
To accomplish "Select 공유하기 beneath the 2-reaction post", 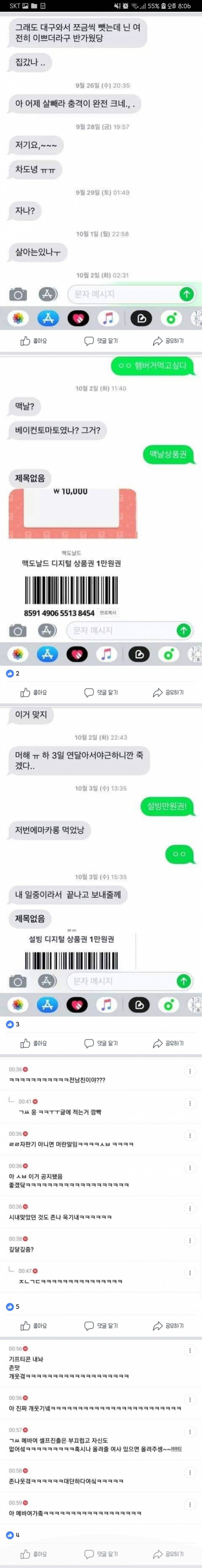I will (168, 692).
